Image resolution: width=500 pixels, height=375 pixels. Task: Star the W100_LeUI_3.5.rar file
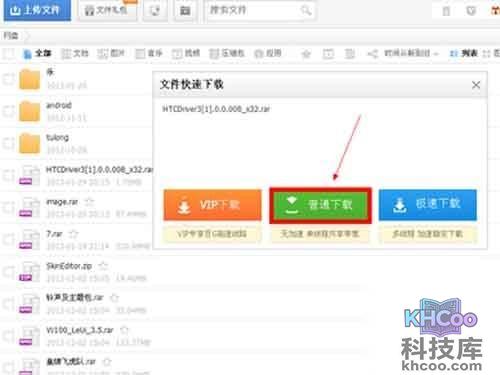click(124, 330)
